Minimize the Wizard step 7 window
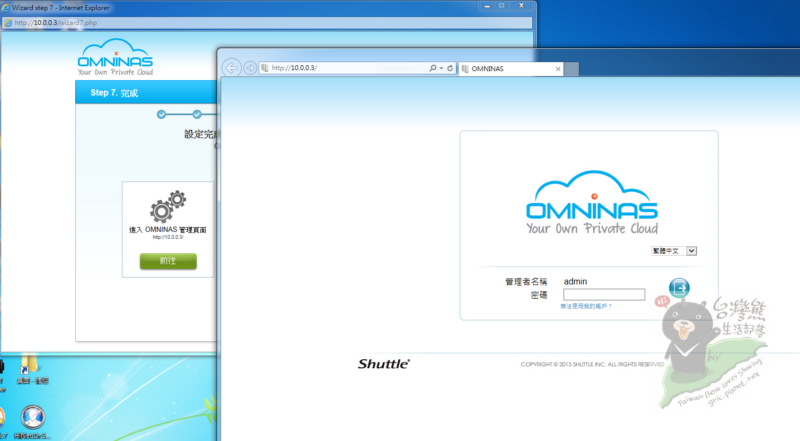This screenshot has height=441, width=800. (487, 6)
